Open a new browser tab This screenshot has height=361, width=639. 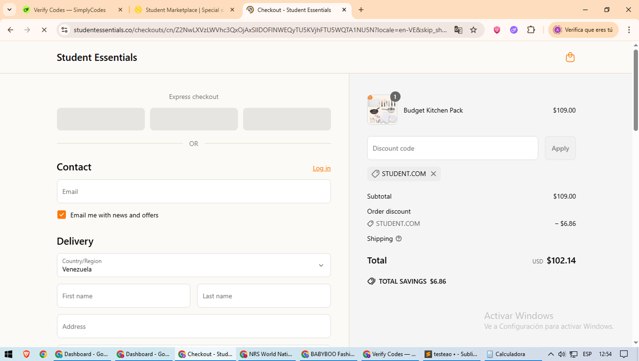point(361,10)
